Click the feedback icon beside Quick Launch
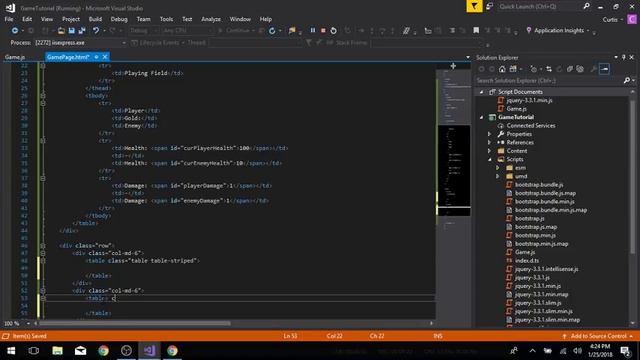The image size is (640, 360). (489, 7)
